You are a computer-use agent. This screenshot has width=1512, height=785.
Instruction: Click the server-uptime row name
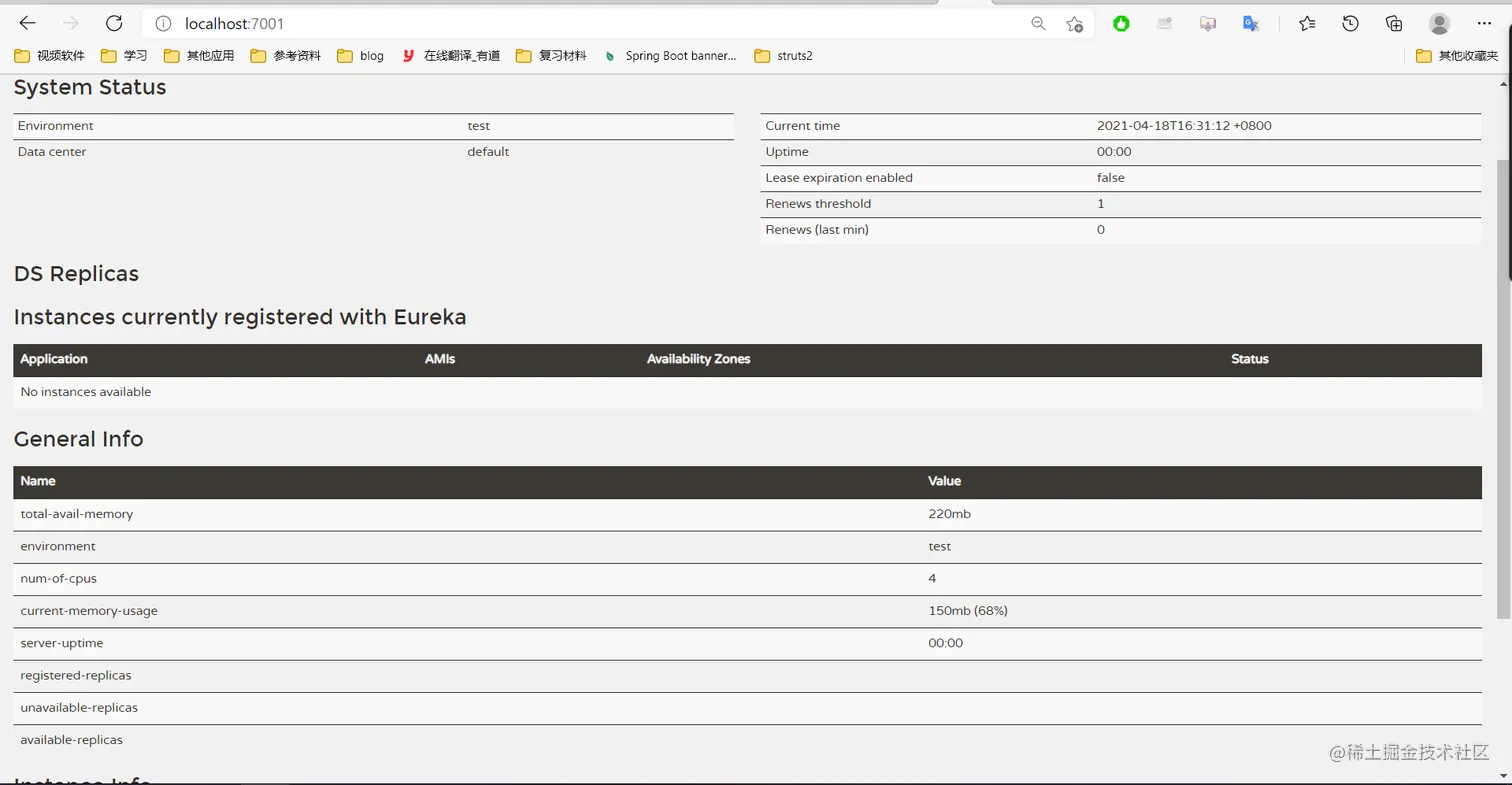(62, 643)
